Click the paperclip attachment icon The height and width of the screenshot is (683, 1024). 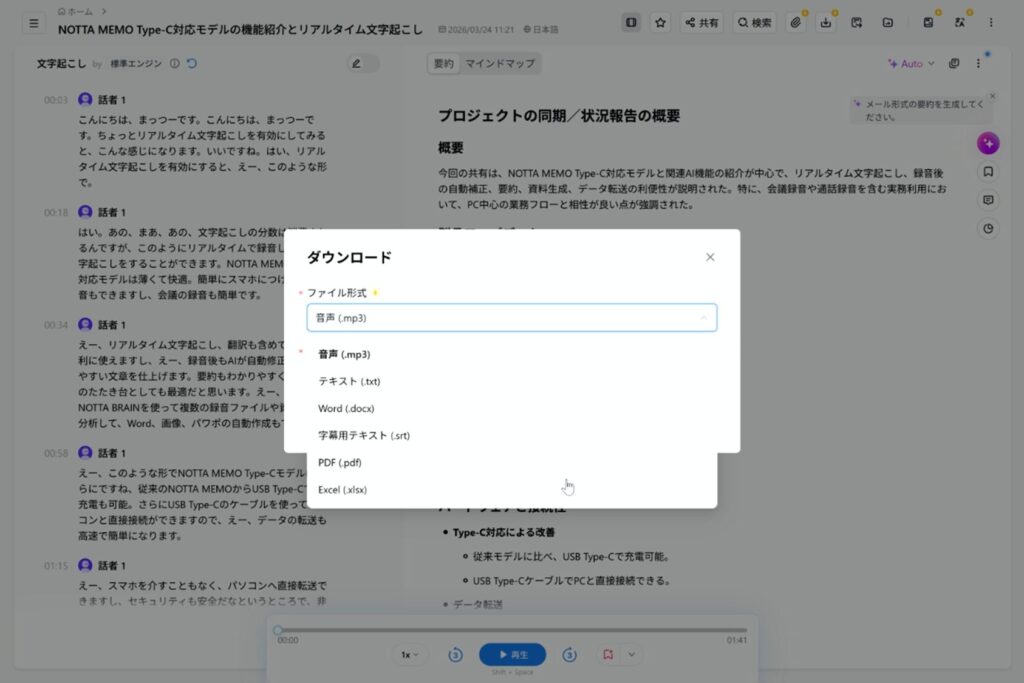point(796,22)
